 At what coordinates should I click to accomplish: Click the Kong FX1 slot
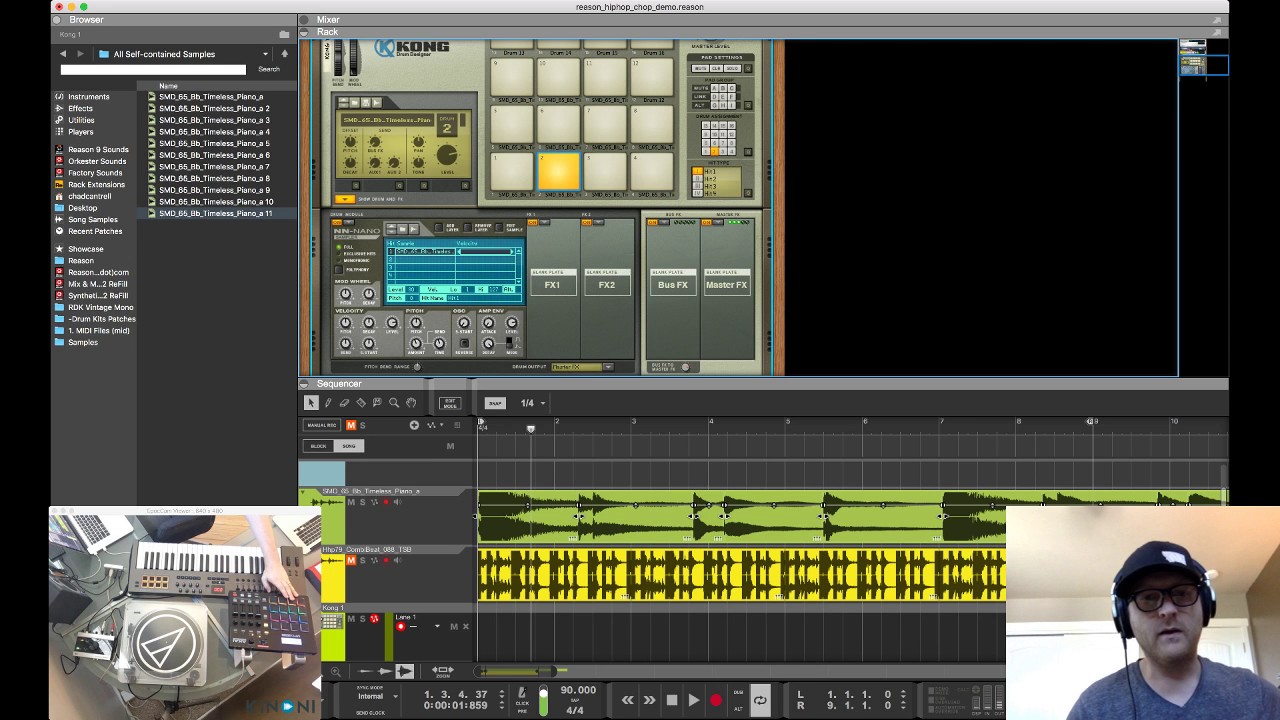pos(552,285)
